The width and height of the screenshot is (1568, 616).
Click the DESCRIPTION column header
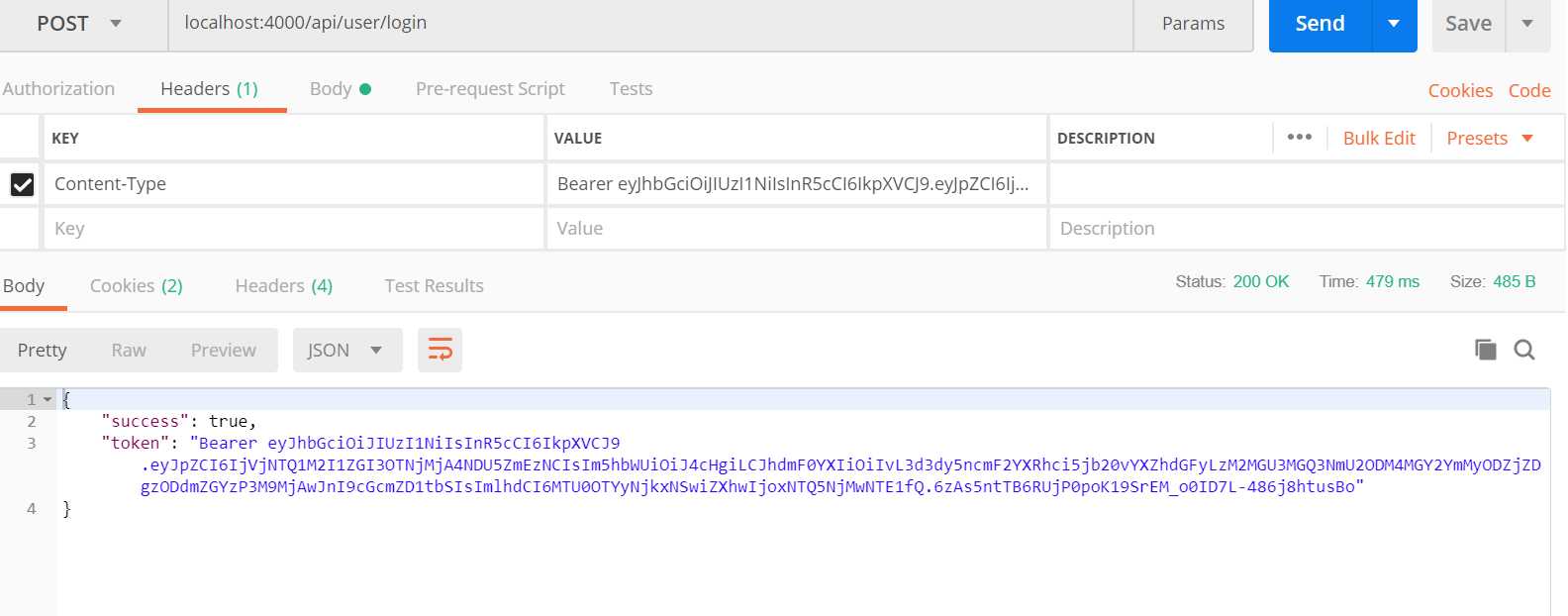1106,139
